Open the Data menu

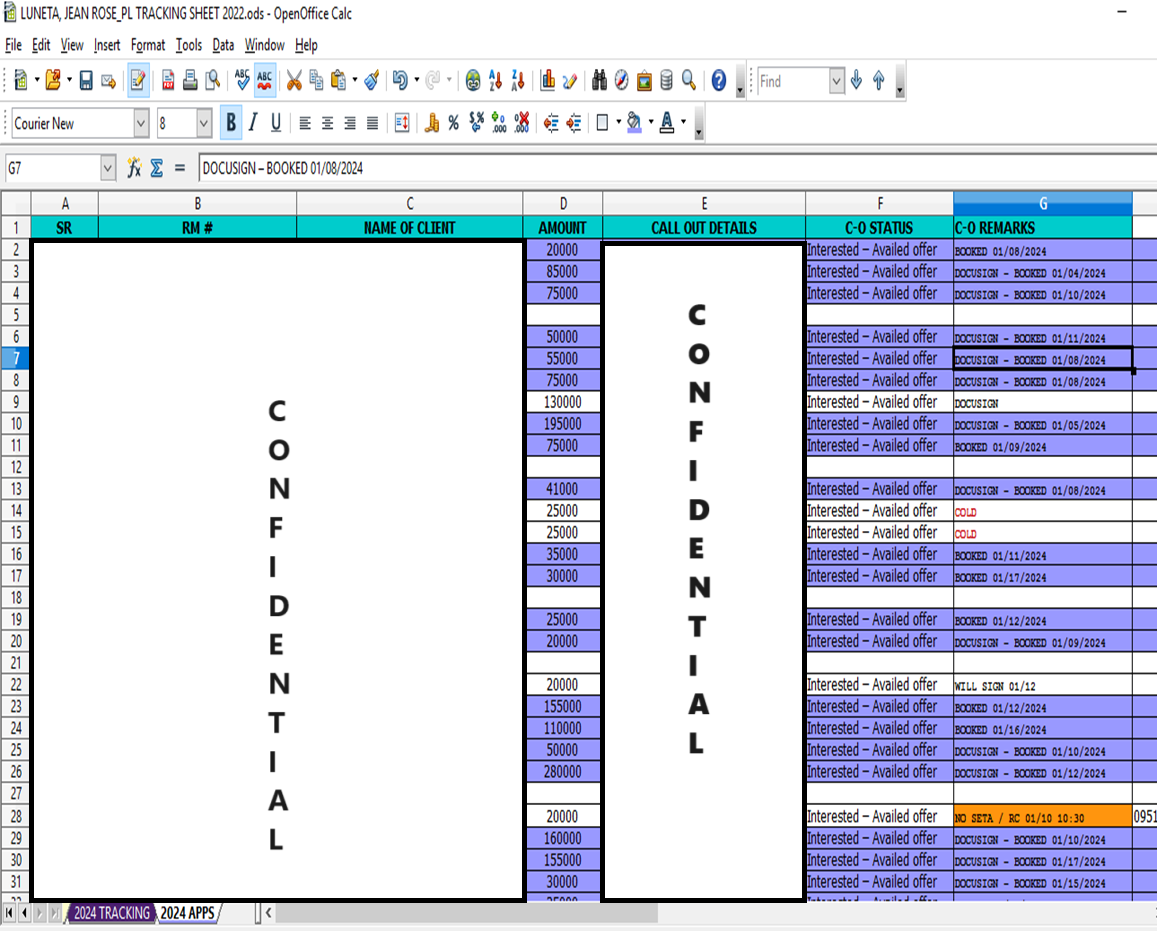coord(223,45)
